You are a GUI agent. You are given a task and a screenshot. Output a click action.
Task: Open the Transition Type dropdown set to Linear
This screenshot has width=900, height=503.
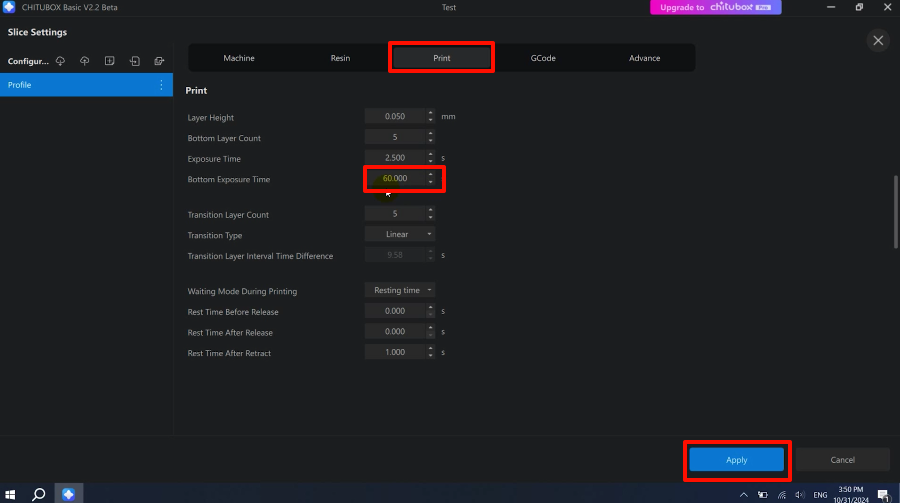click(x=400, y=235)
